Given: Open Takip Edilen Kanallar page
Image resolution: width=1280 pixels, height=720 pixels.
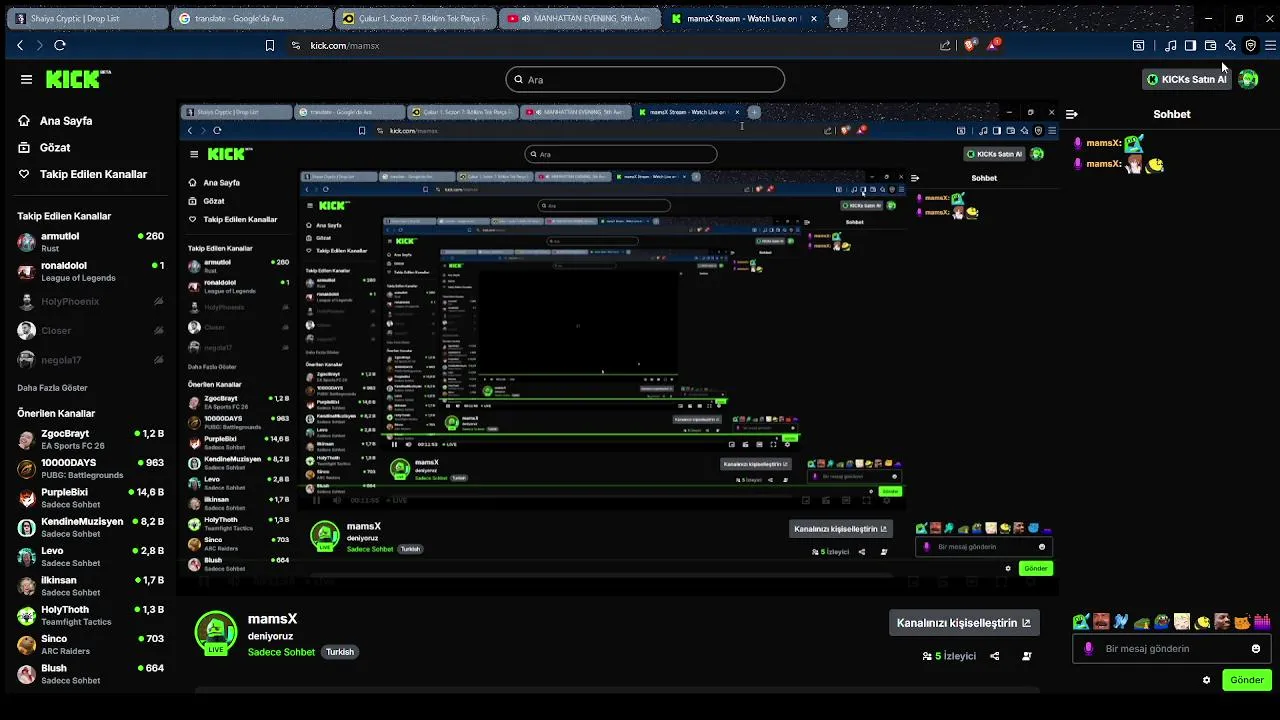Looking at the screenshot, I should coord(83,174).
